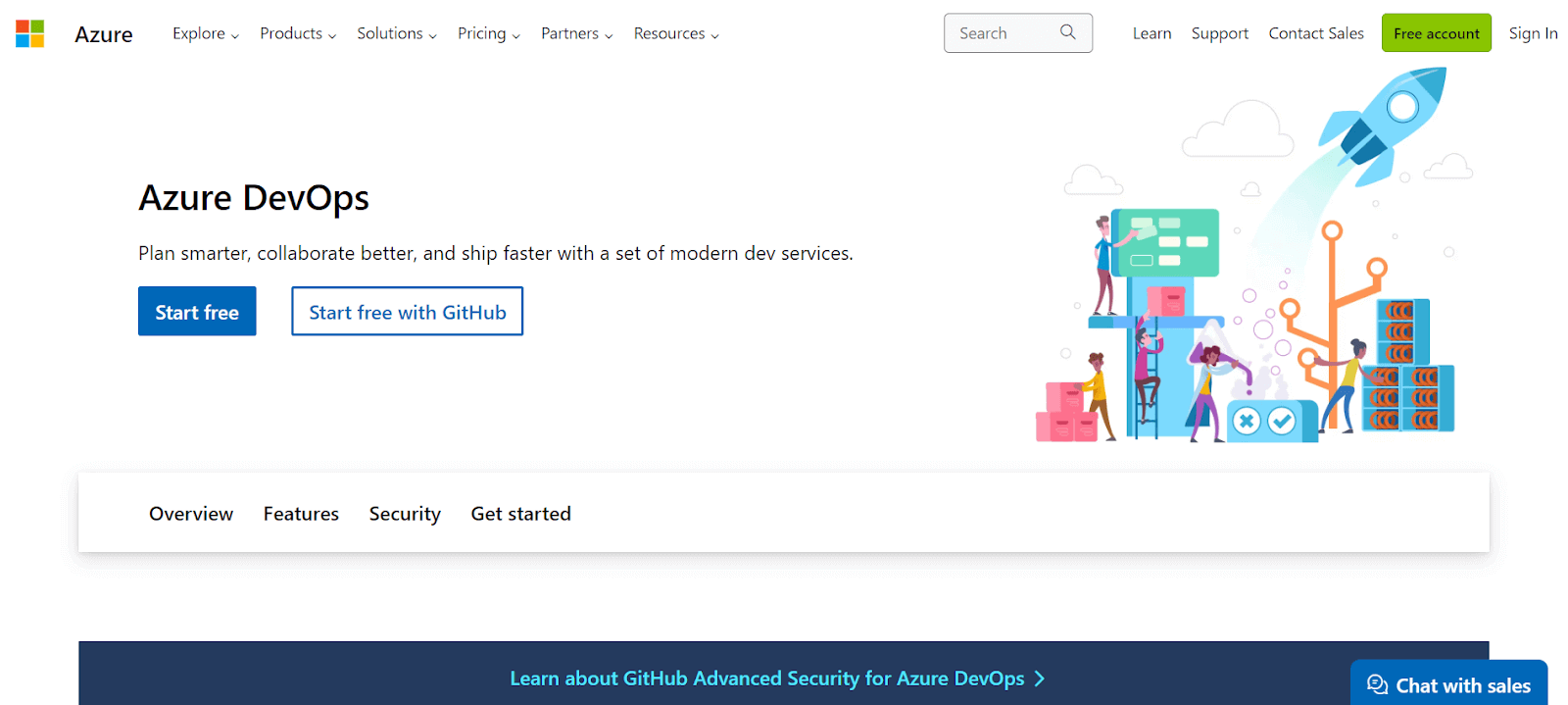Click the Microsoft logo icon
This screenshot has height=705, width=1568.
click(29, 32)
